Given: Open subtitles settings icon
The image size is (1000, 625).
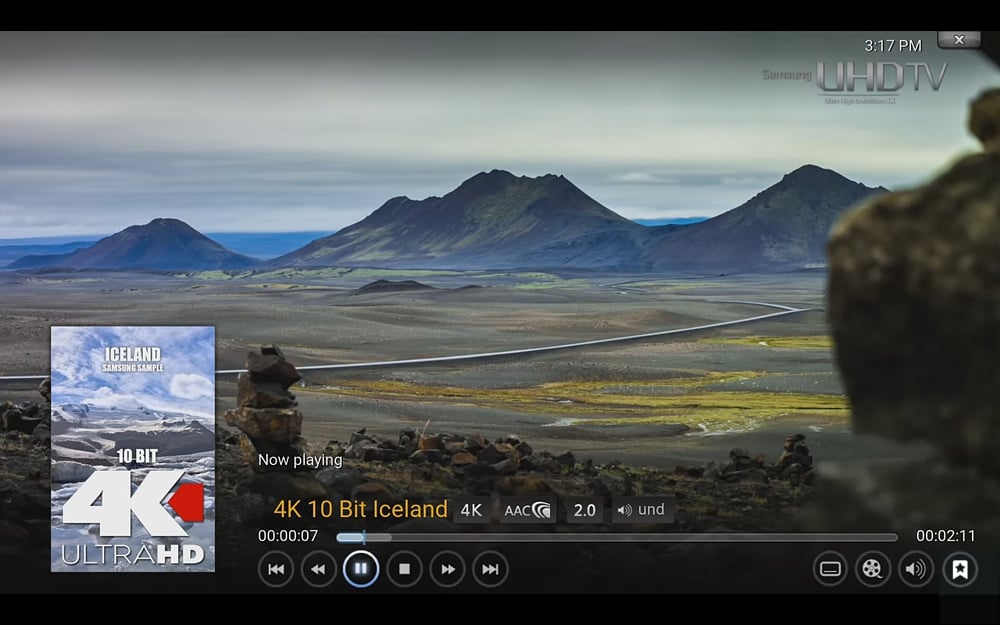Looking at the screenshot, I should (830, 569).
